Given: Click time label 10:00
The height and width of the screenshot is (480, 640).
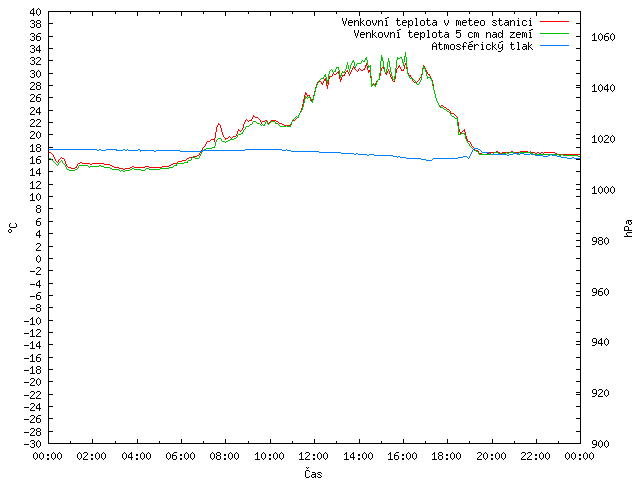Looking at the screenshot, I should coord(269,456).
